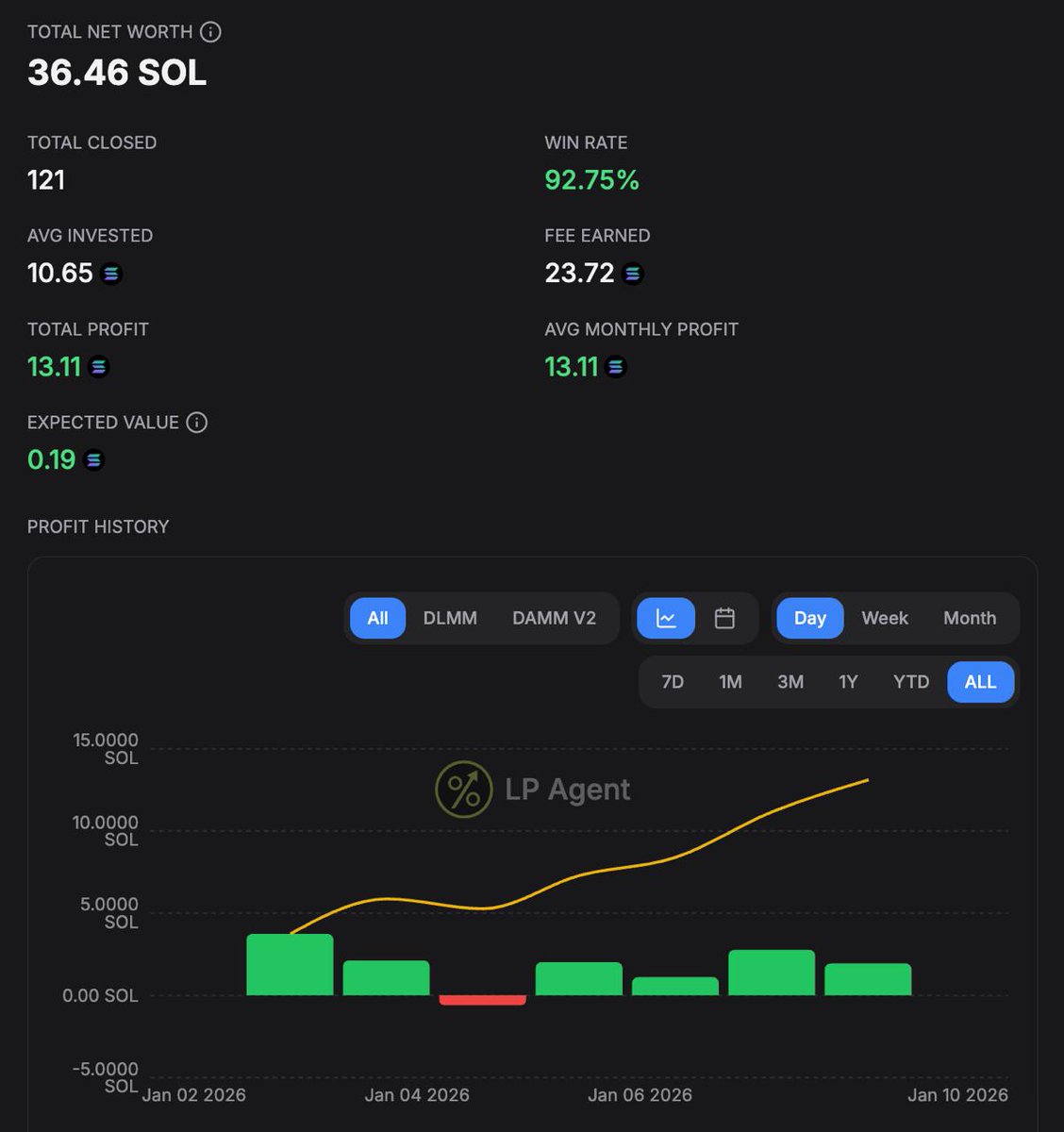This screenshot has width=1064, height=1132.
Task: Click the last green profit bar
Action: 868,979
